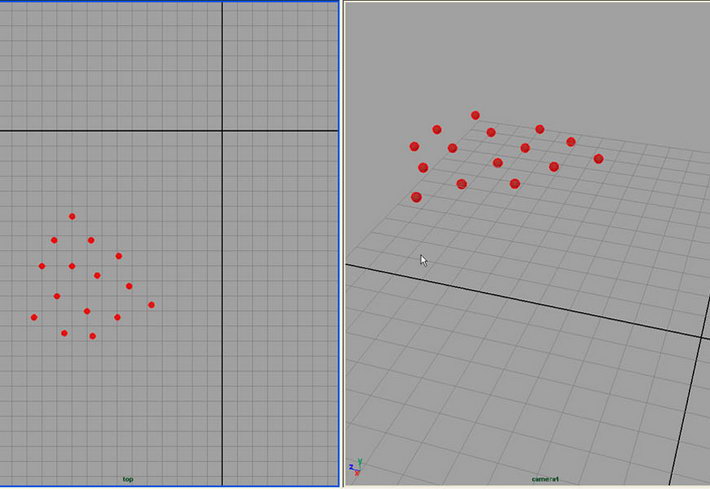This screenshot has width=710, height=489.
Task: Click the XYZ axis indicator icon in camera view
Action: pos(353,467)
